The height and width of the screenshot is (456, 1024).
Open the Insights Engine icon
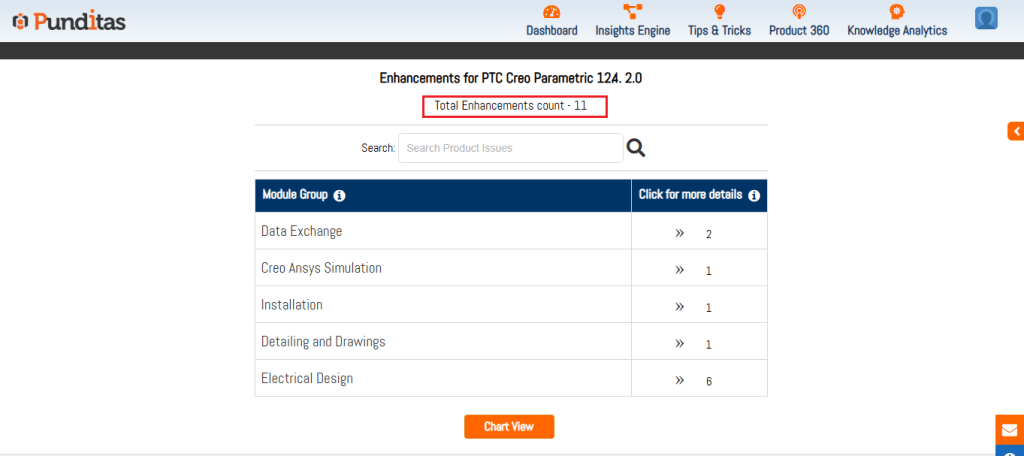tap(632, 12)
